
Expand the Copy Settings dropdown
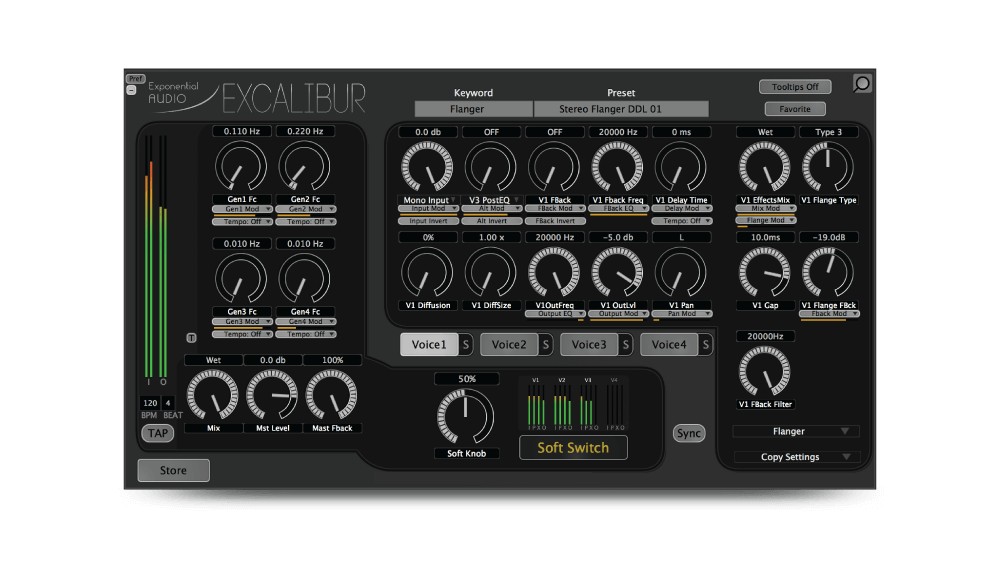point(796,457)
